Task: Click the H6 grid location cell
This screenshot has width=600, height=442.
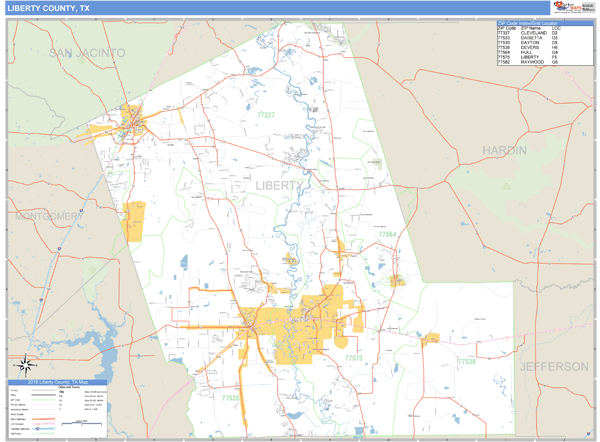Action: tap(555, 47)
